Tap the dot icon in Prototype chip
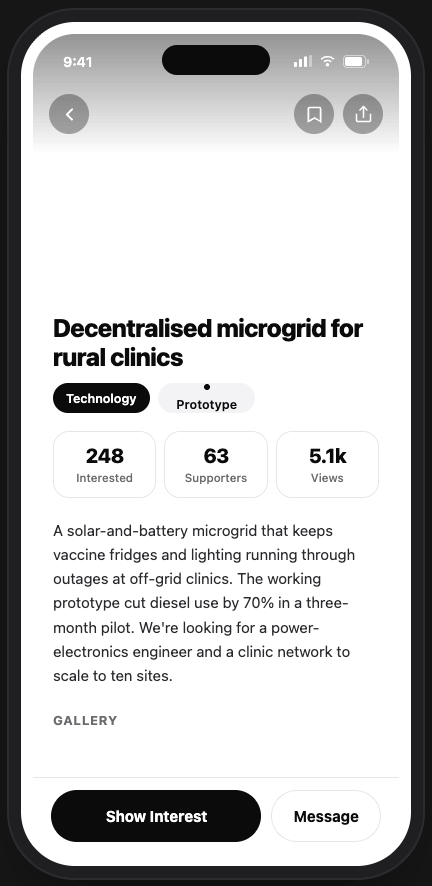 click(x=207, y=387)
